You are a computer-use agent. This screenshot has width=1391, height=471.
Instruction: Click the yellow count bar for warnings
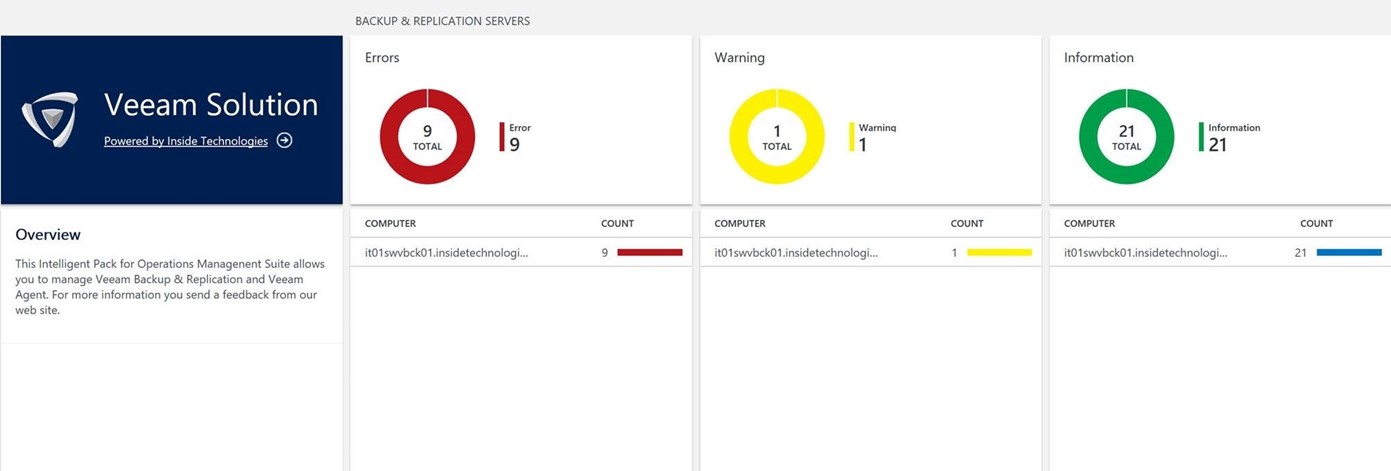tap(999, 253)
